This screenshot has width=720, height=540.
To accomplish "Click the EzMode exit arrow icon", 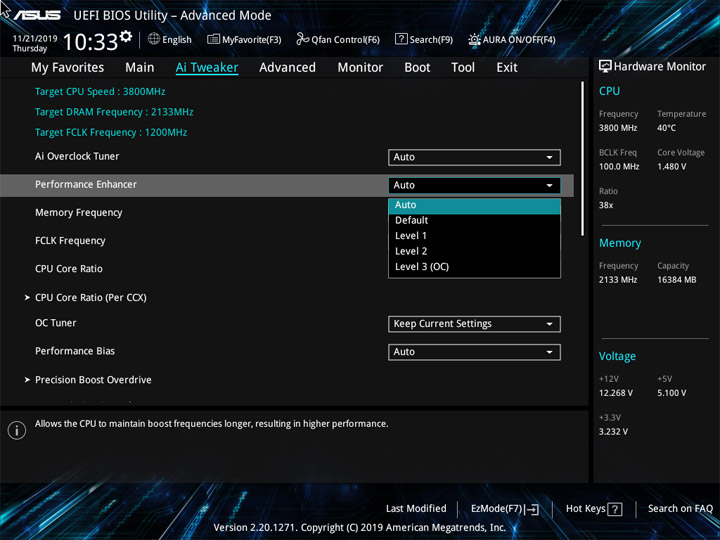I will [x=532, y=509].
